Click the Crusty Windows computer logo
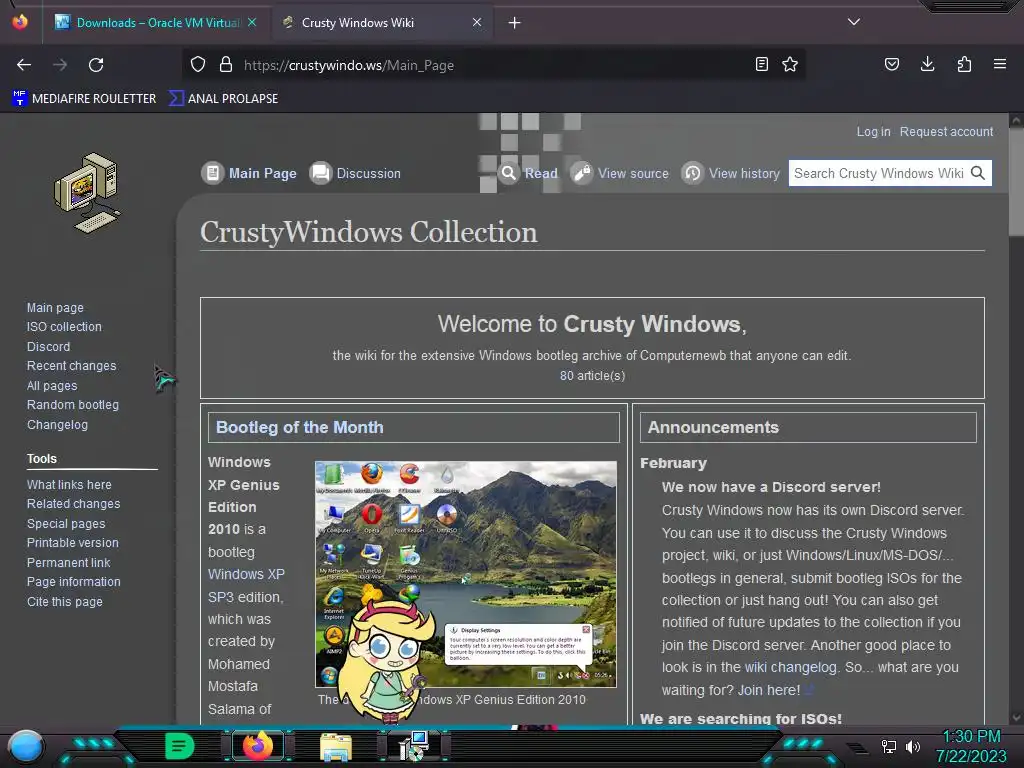Viewport: 1024px width, 768px height. [x=87, y=193]
